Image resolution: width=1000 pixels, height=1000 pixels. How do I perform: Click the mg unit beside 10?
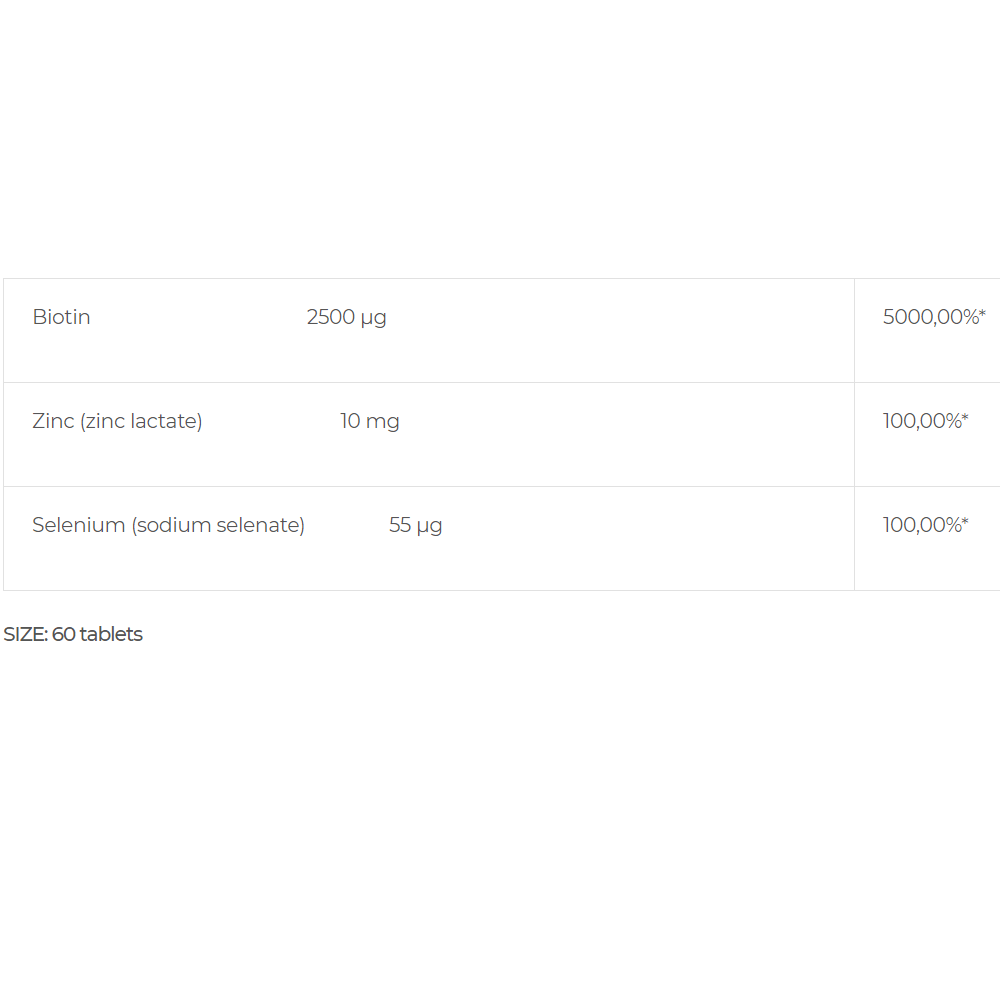point(383,423)
